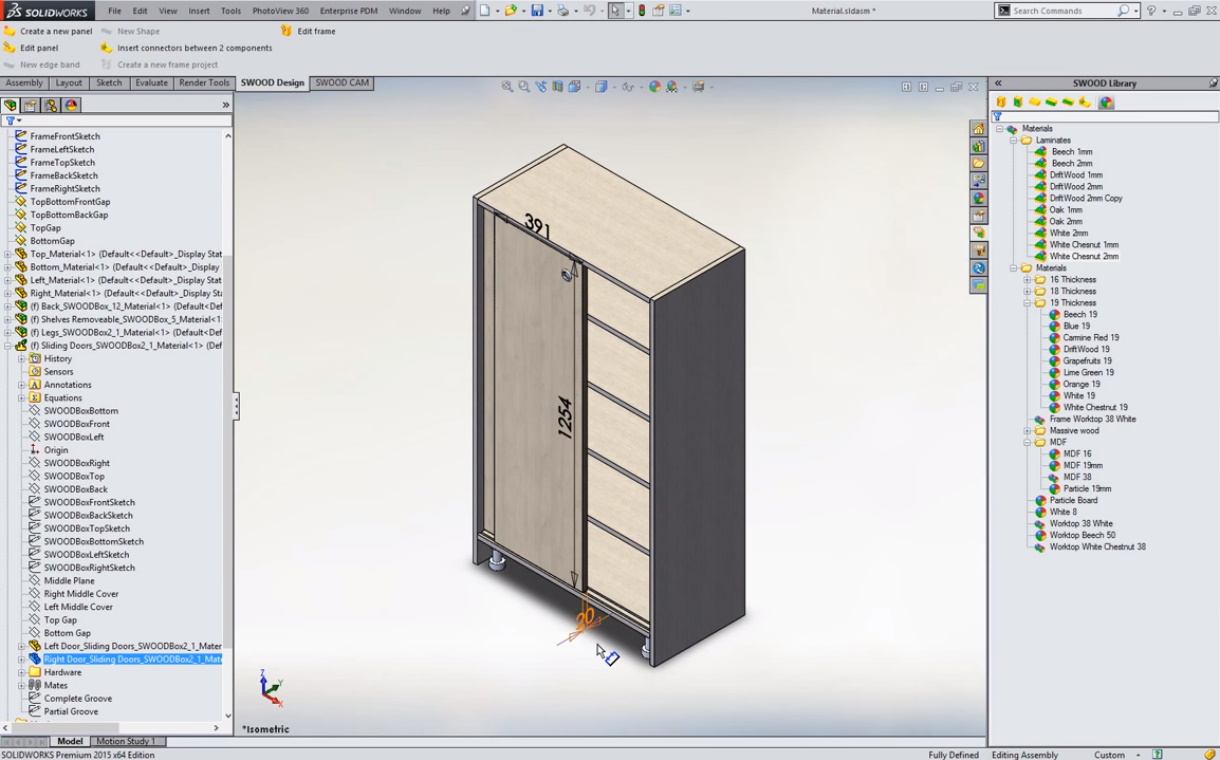1220x760 pixels.
Task: Click the Edit frame button
Action: point(316,31)
